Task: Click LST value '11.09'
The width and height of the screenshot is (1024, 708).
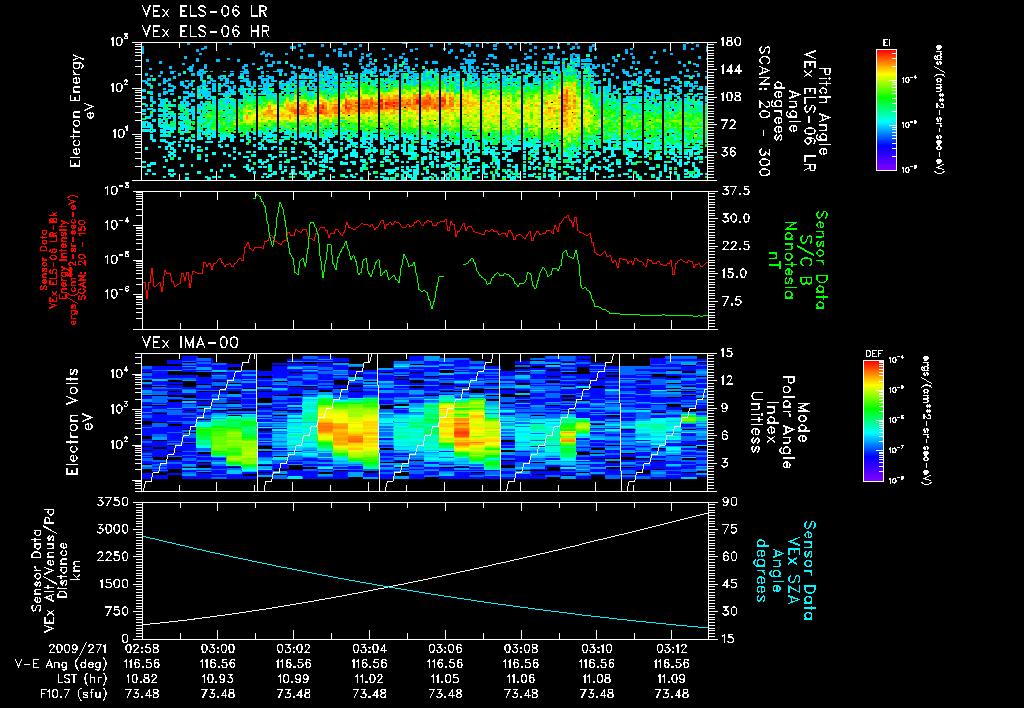Action: [673, 679]
